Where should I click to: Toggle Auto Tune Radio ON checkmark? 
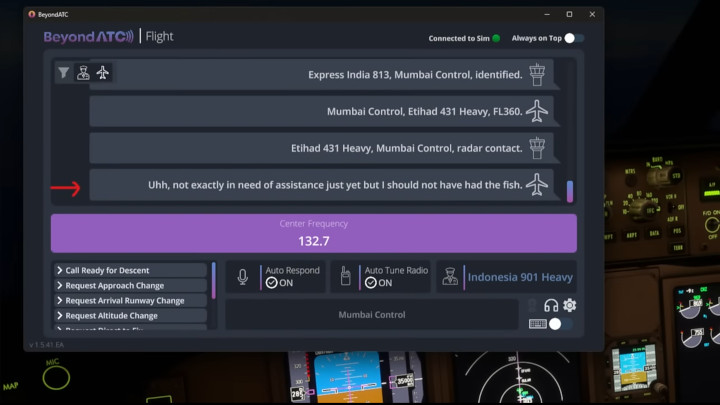coord(371,283)
